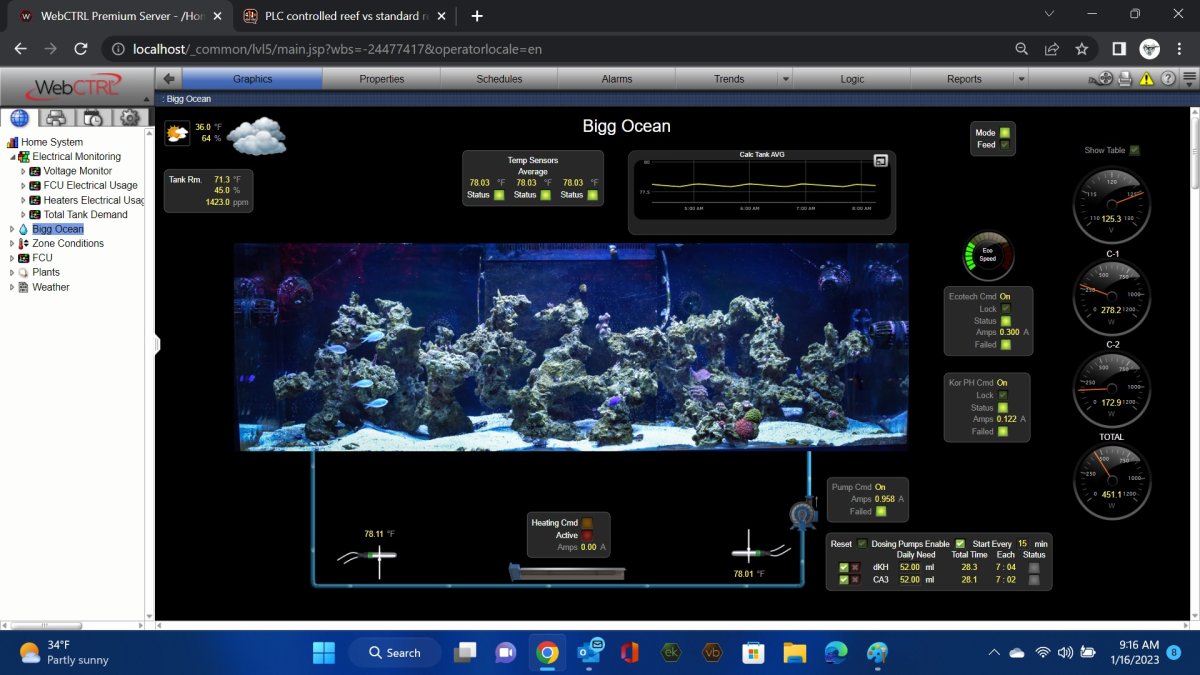
Task: Toggle the Dosing Pumps Enable checkbox
Action: coord(960,544)
